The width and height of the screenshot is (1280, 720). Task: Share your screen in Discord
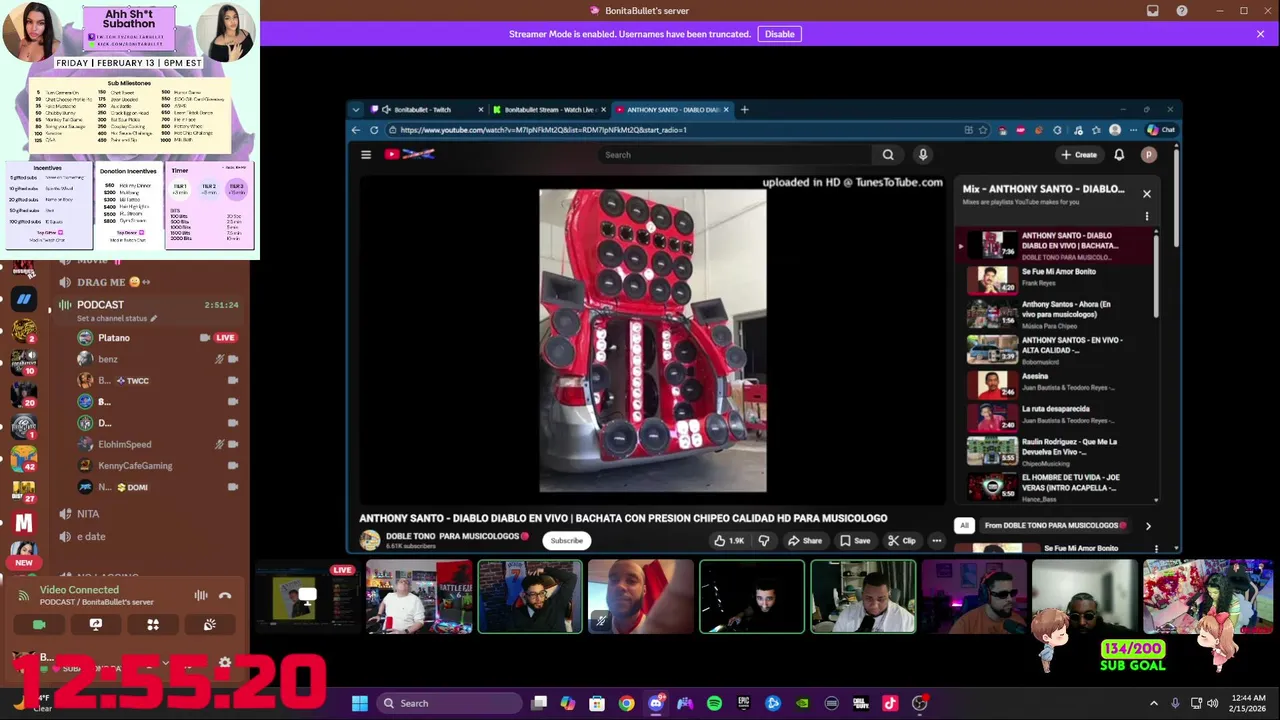(x=95, y=624)
